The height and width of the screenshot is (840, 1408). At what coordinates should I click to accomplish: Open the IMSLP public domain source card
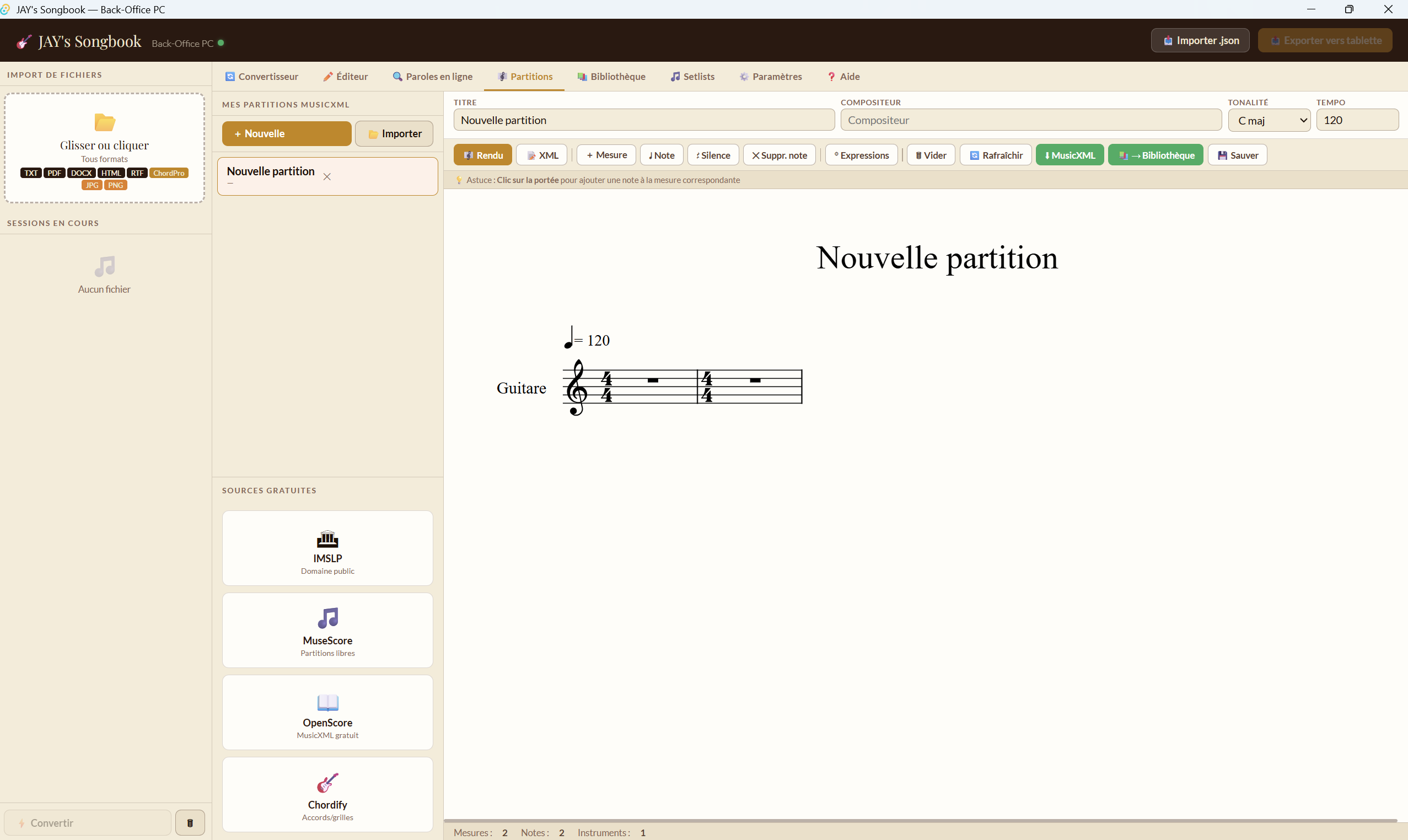click(x=327, y=548)
